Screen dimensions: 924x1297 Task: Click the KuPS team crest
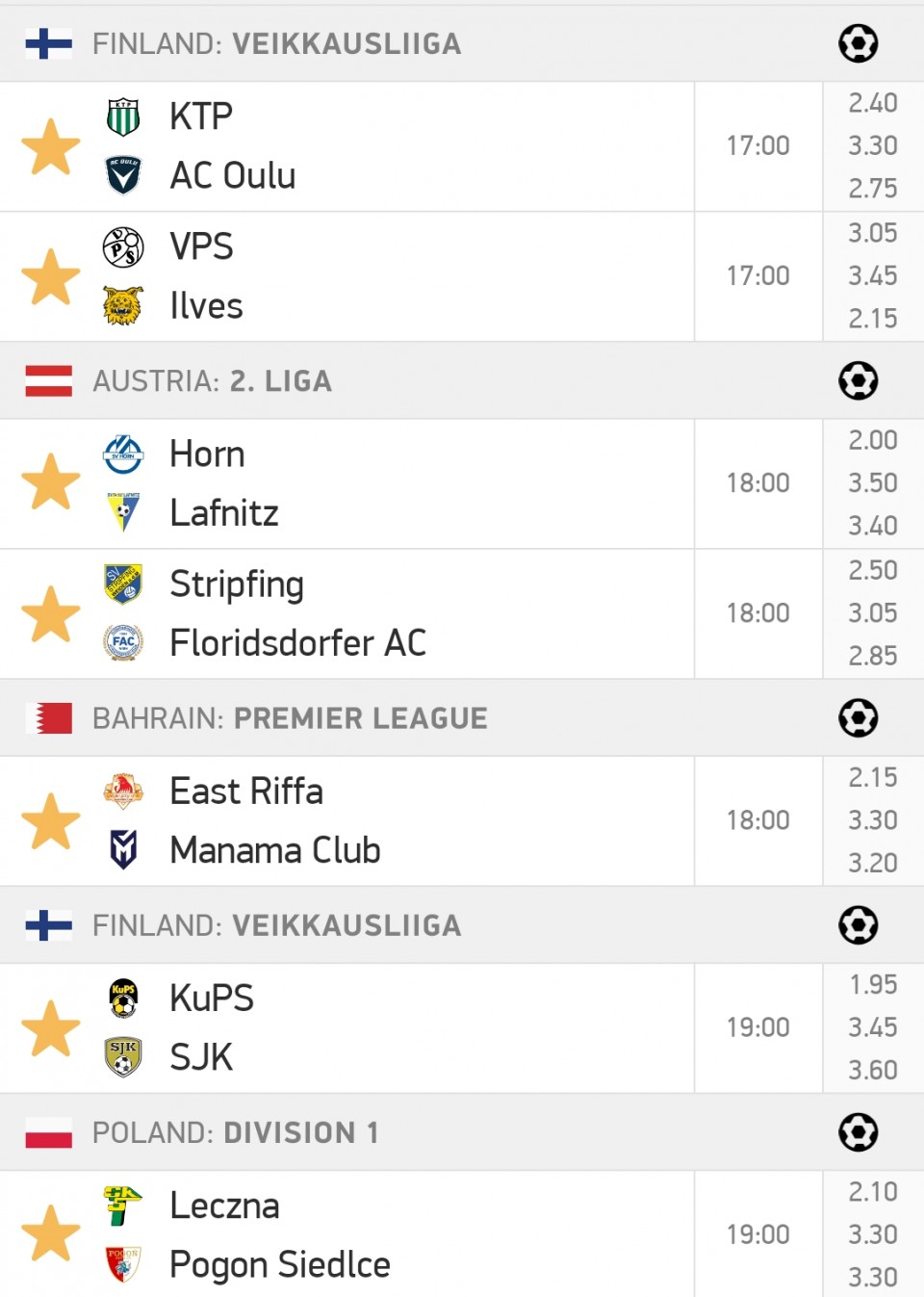point(123,999)
